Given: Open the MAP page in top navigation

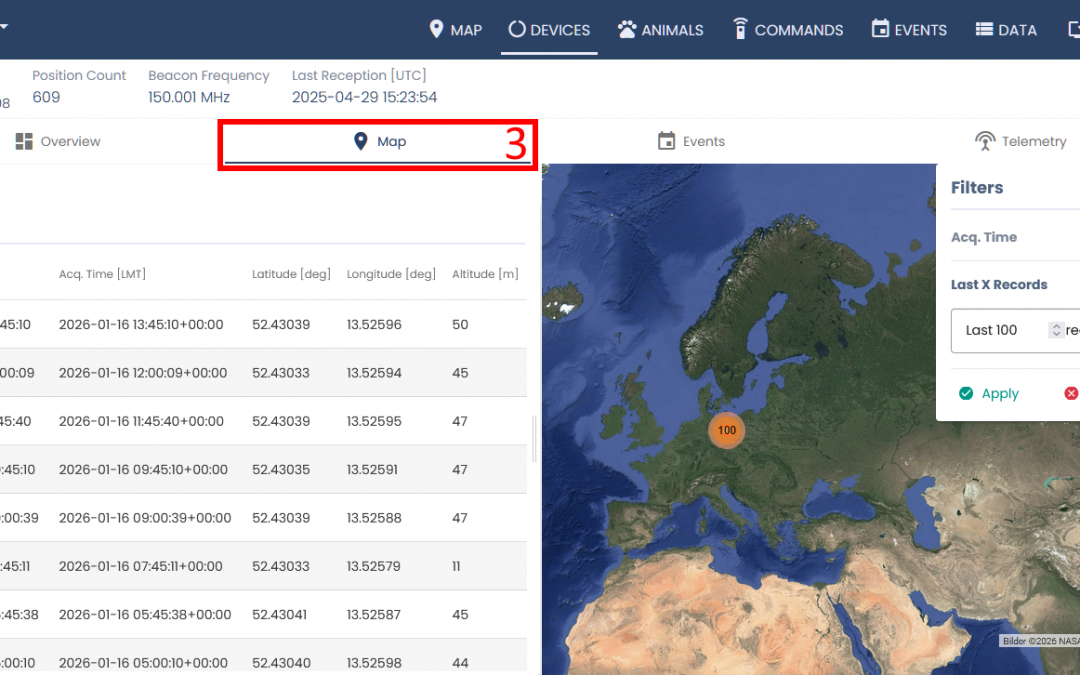Looking at the screenshot, I should [455, 30].
